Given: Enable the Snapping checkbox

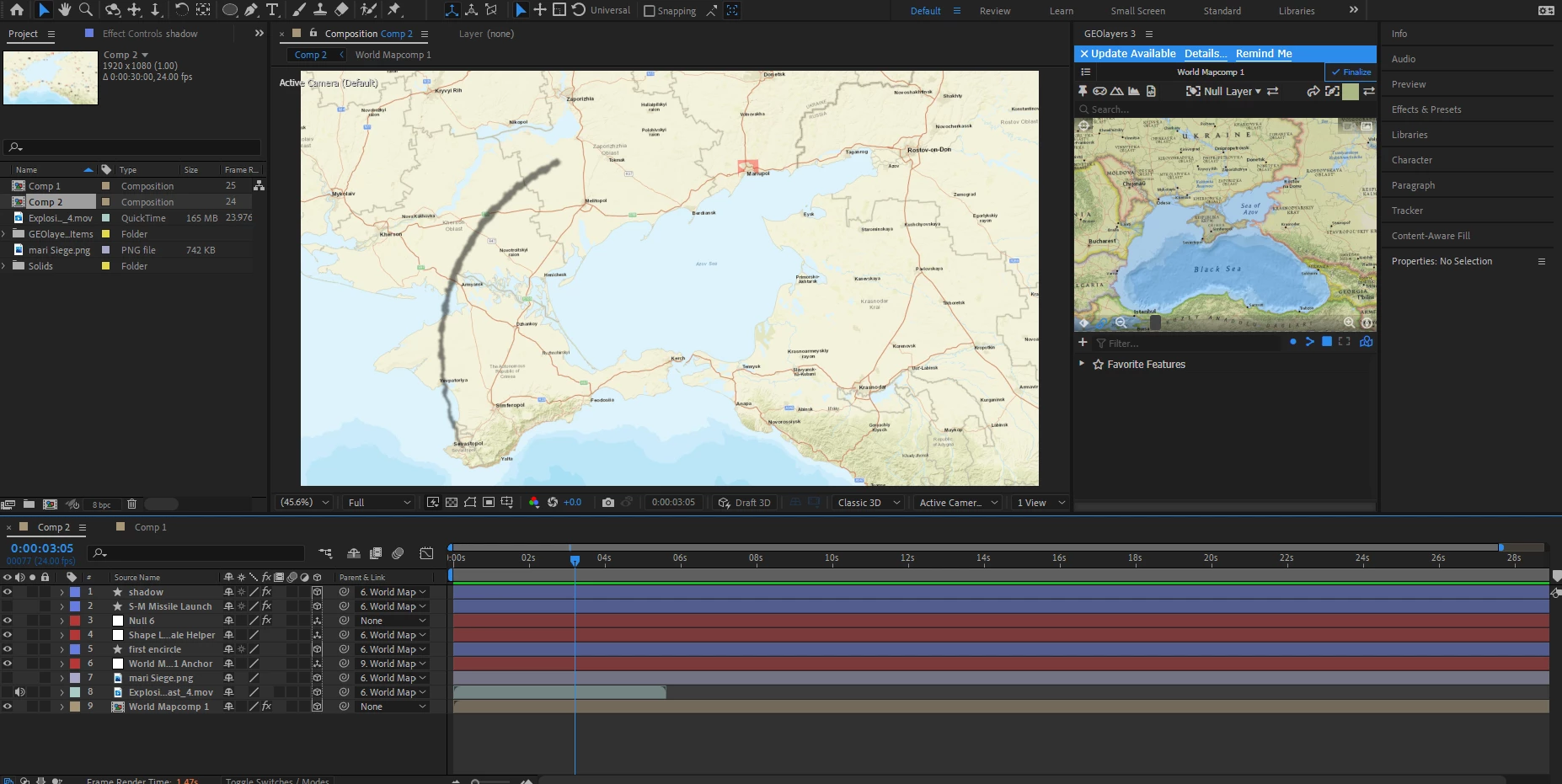Looking at the screenshot, I should click(x=649, y=11).
